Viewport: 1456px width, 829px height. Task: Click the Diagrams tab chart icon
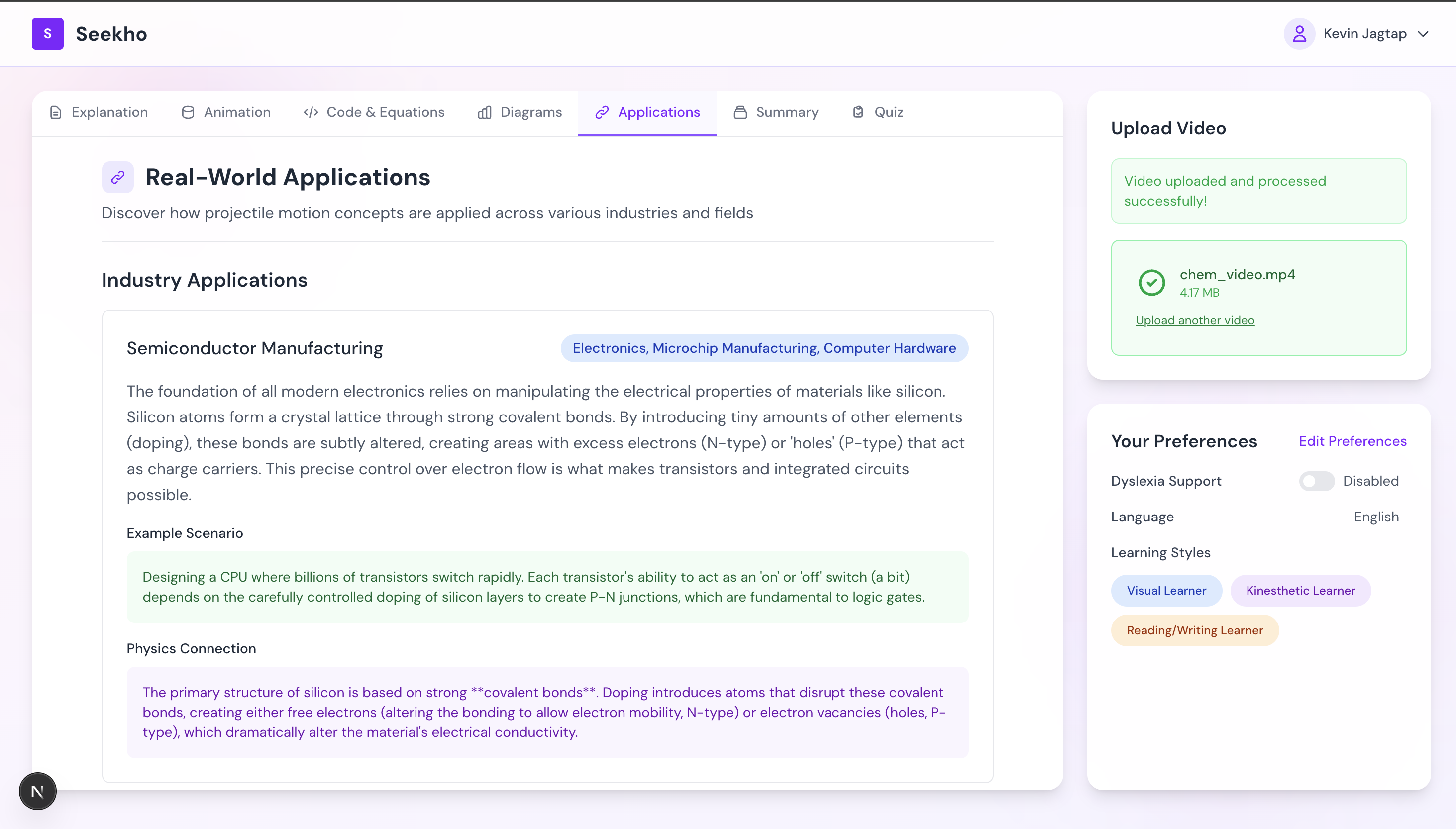484,113
